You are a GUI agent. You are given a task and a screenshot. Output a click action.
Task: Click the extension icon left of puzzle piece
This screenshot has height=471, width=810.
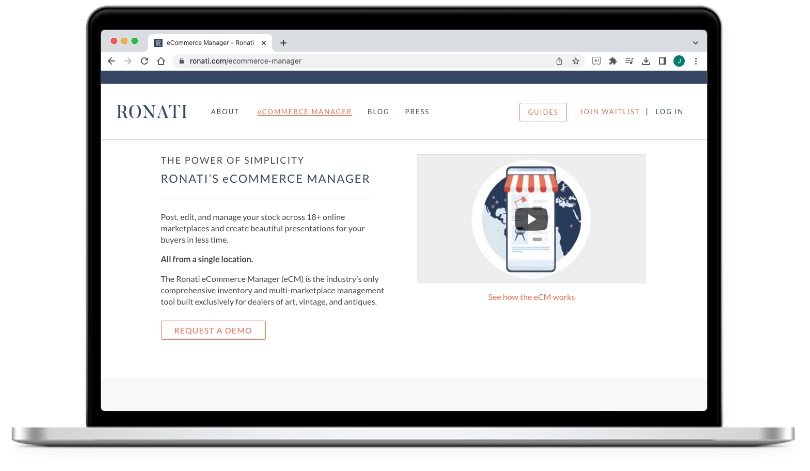pos(596,61)
